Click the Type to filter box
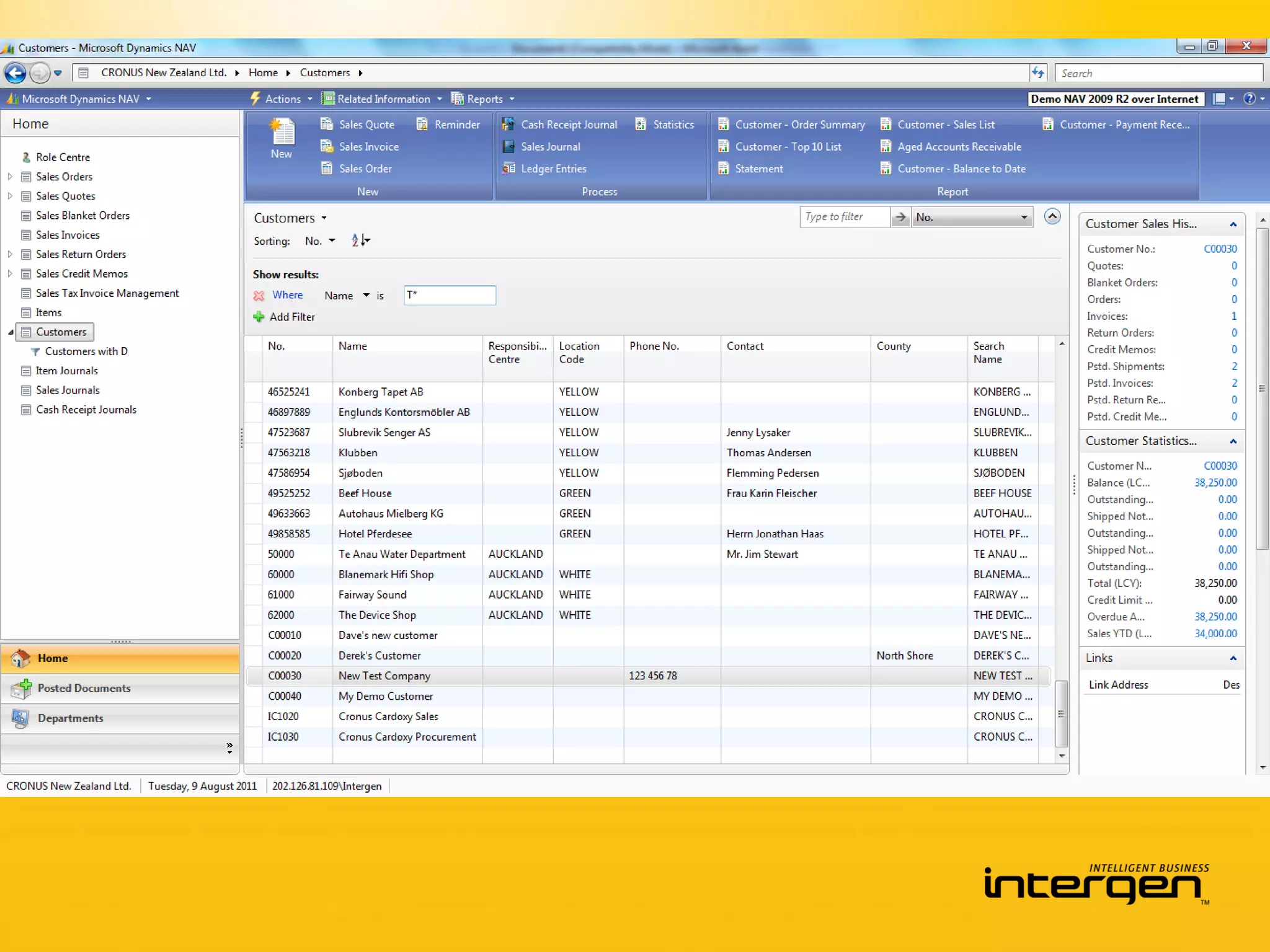 pos(845,217)
